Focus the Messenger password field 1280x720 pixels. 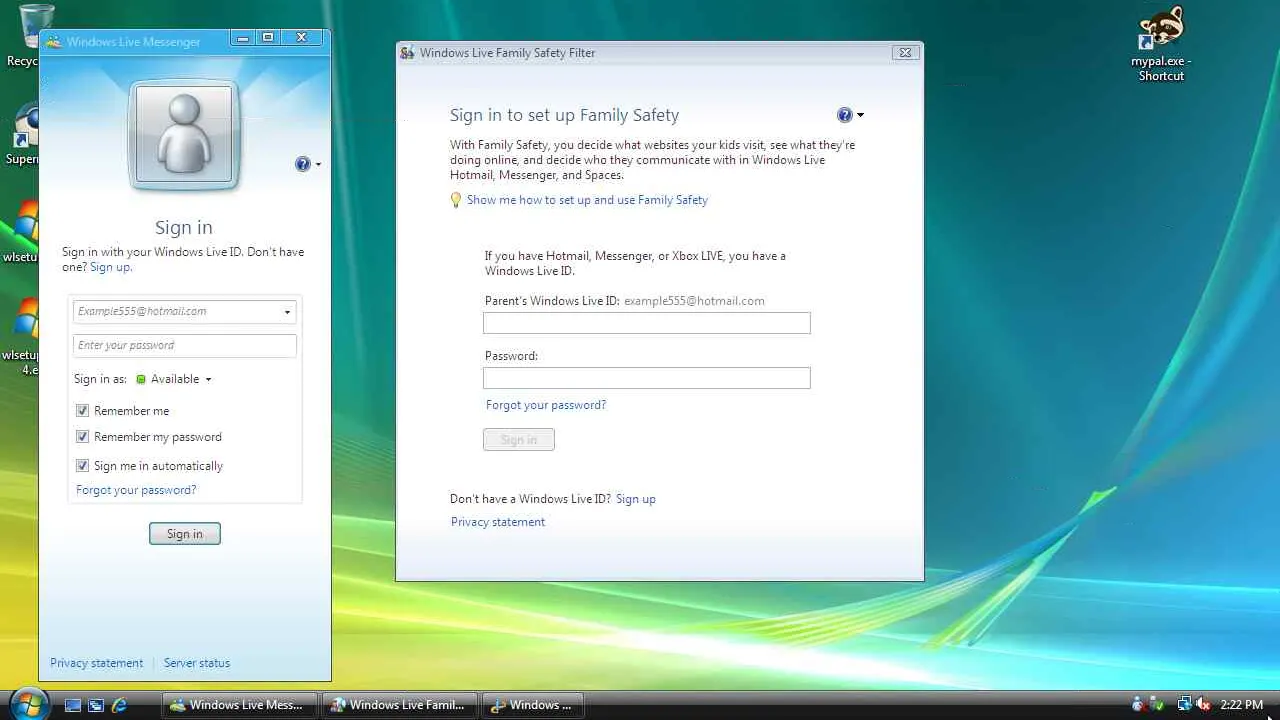185,345
